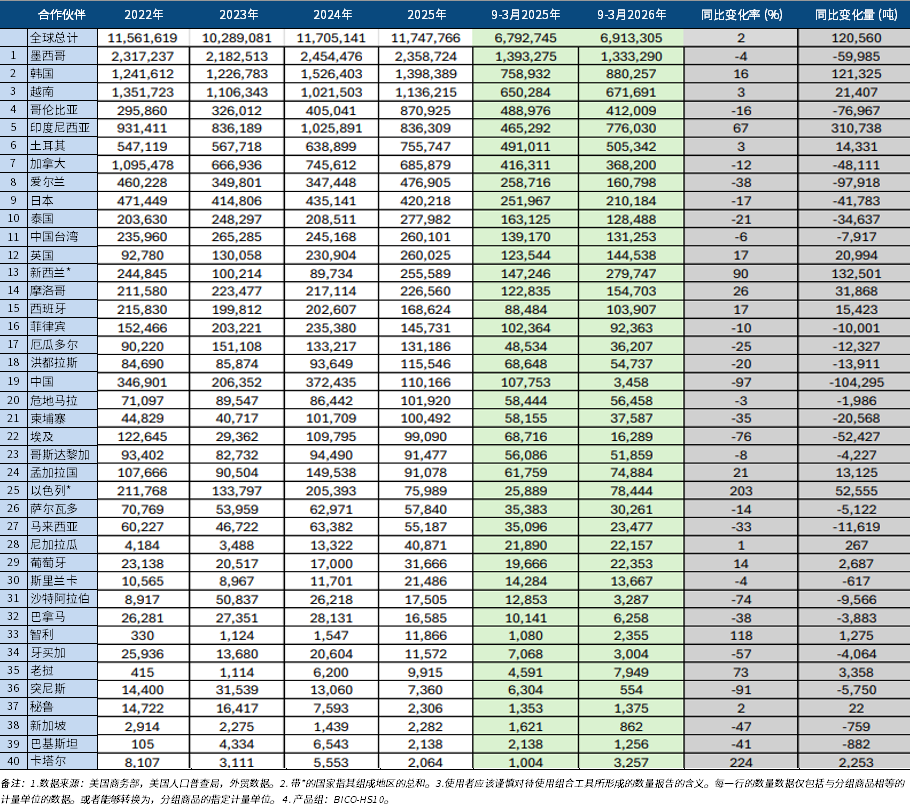Click the 同比变化率 (%) header
The image size is (910, 810).
[741, 15]
